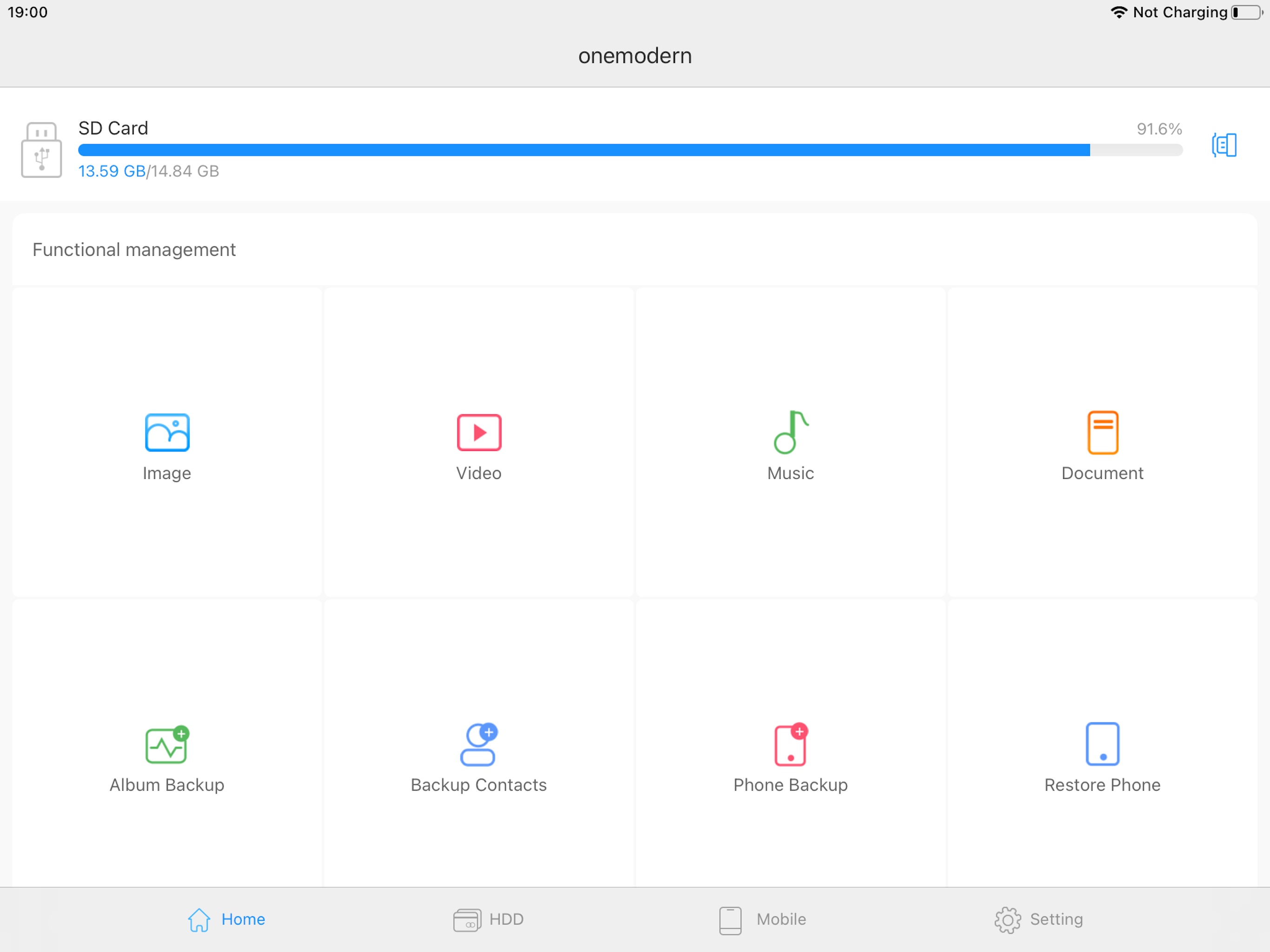Click the Video label
Viewport: 1270px width, 952px height.
click(x=479, y=473)
